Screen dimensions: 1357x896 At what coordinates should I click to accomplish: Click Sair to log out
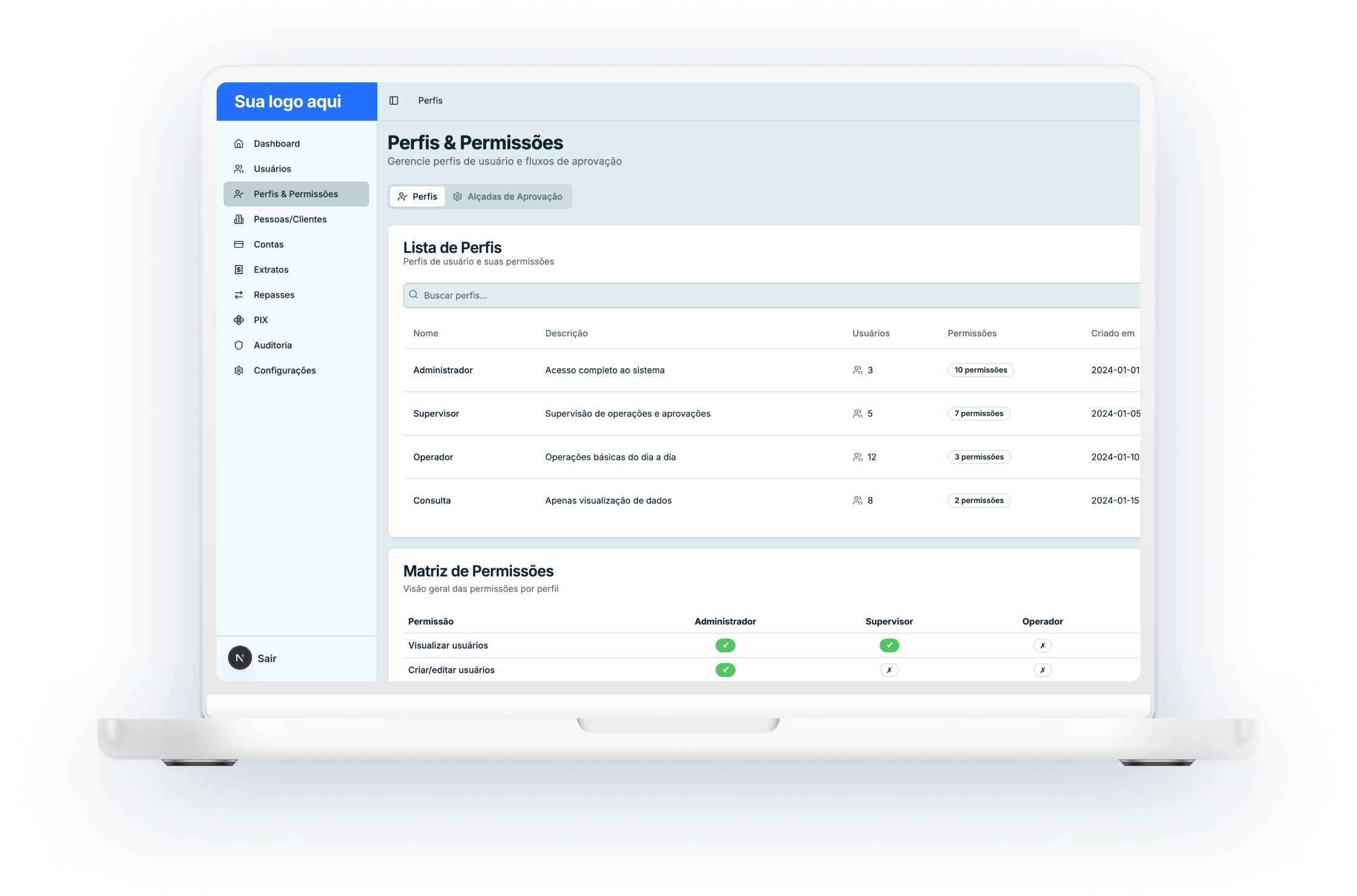[x=267, y=658]
